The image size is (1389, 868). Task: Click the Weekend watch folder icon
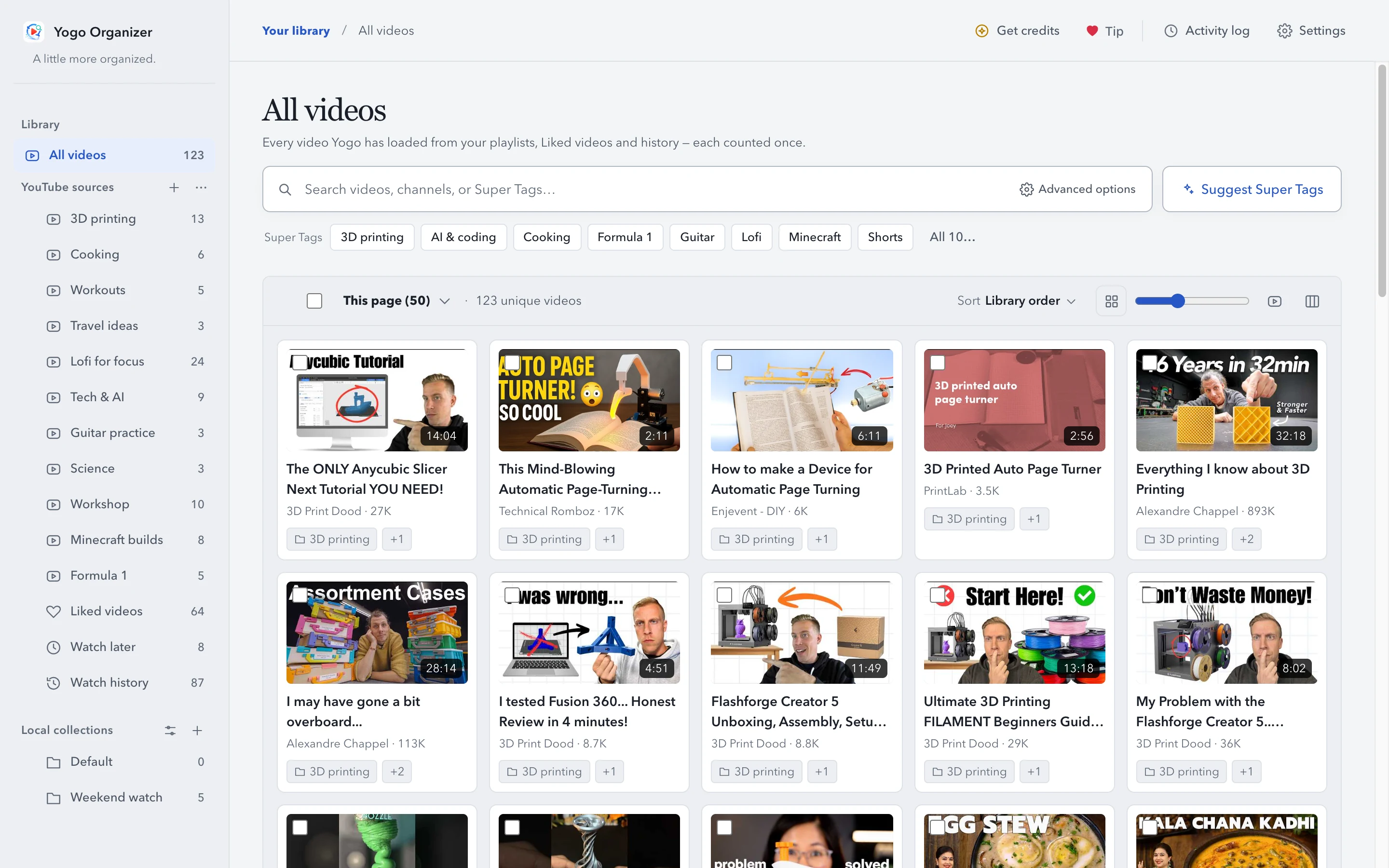click(x=54, y=798)
